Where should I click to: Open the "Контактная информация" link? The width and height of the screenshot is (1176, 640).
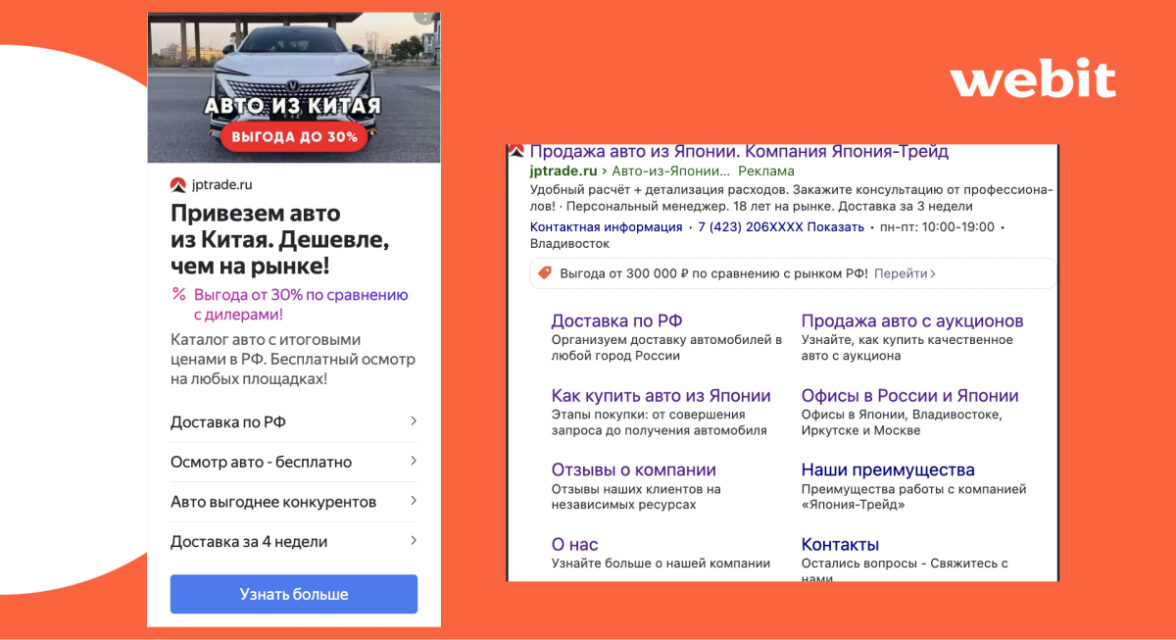pyautogui.click(x=606, y=227)
